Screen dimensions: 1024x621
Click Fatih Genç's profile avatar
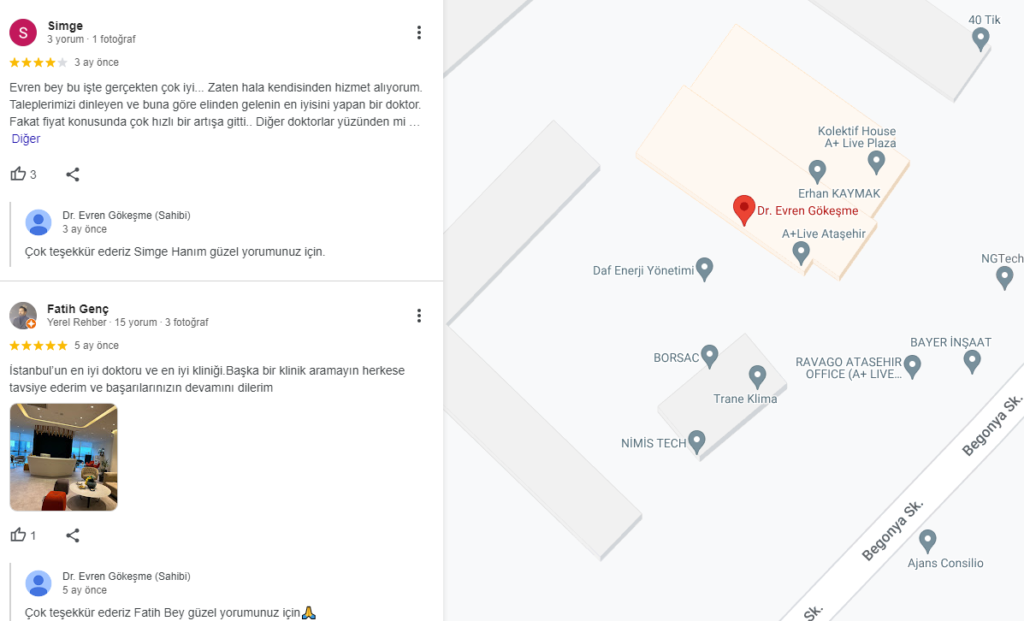23,315
